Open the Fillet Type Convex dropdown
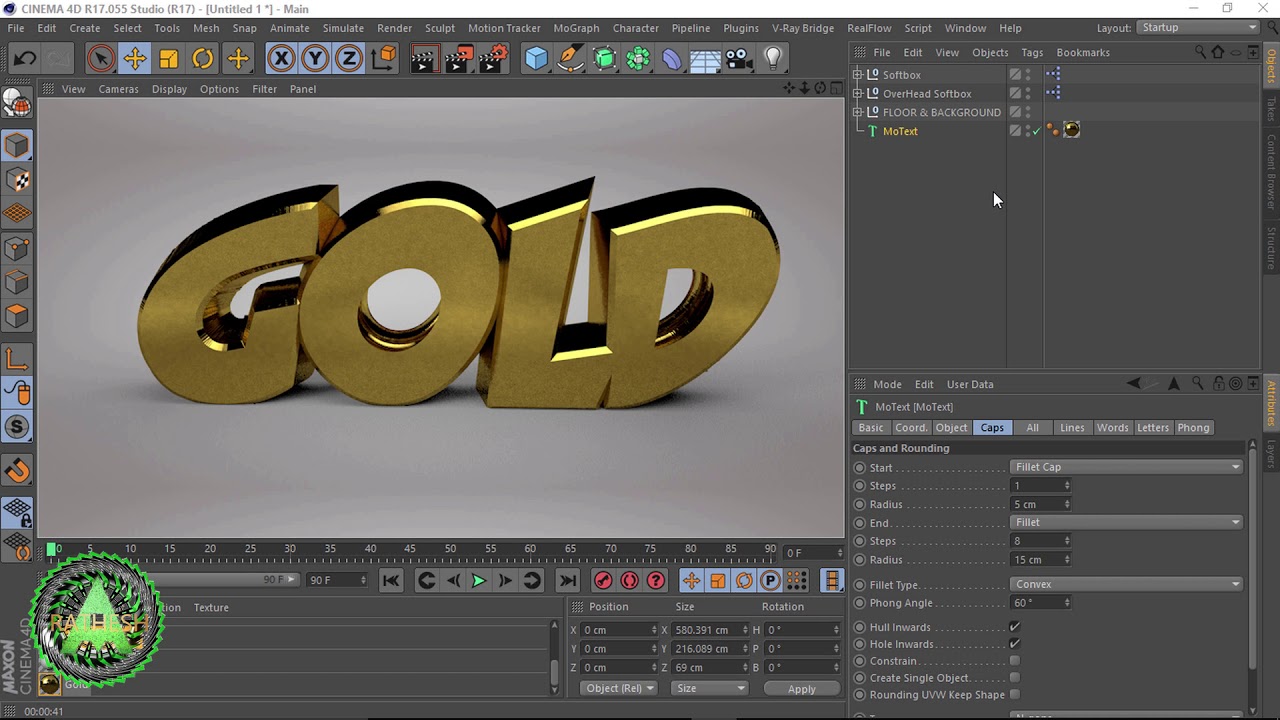Screen dimensions: 1280x720 [1126, 584]
